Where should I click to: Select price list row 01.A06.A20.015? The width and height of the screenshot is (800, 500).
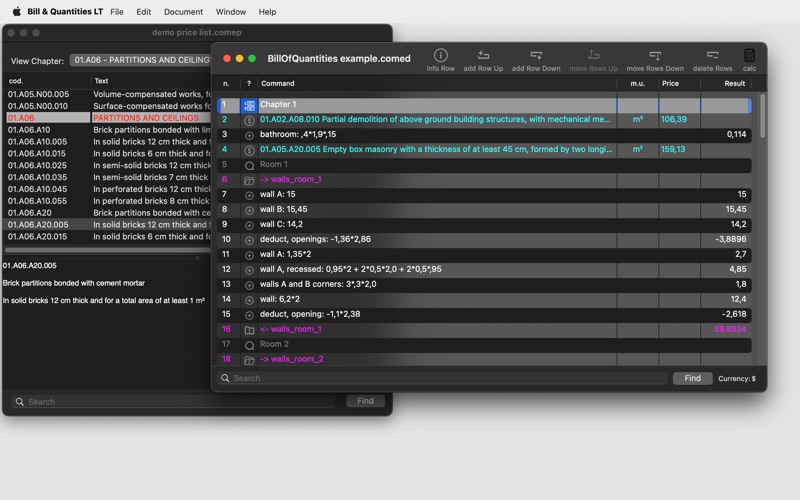pos(107,237)
